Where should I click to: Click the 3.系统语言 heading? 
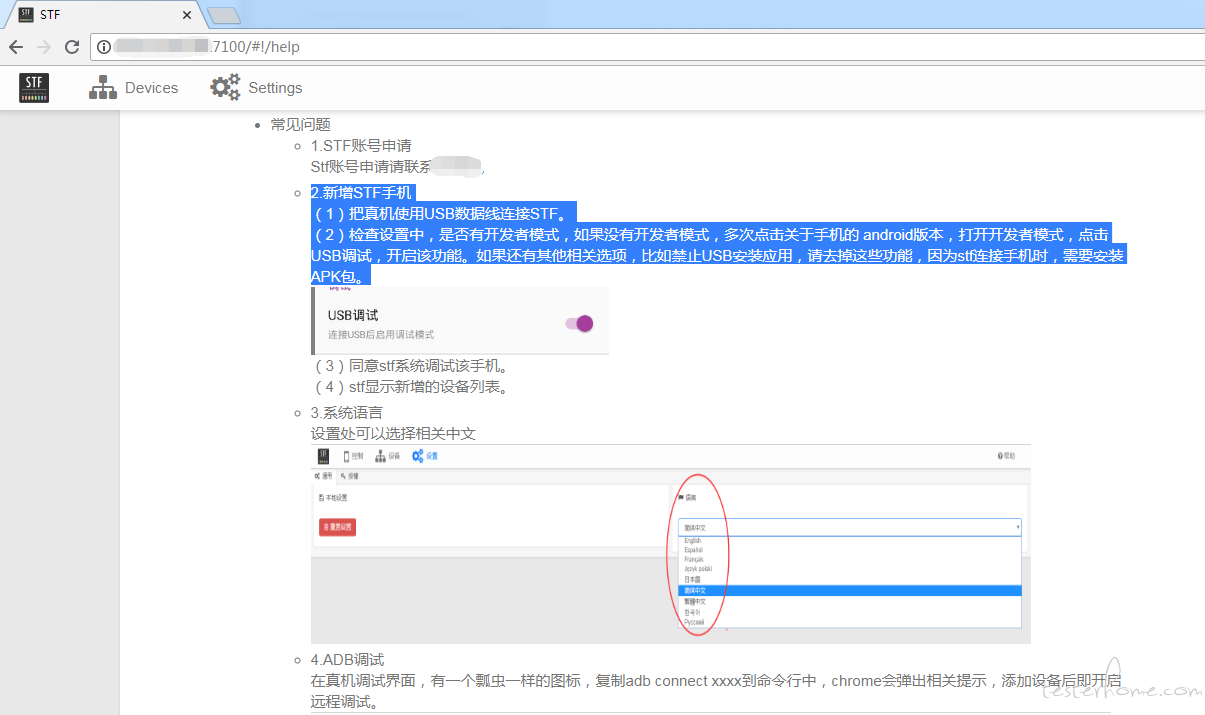tap(347, 412)
